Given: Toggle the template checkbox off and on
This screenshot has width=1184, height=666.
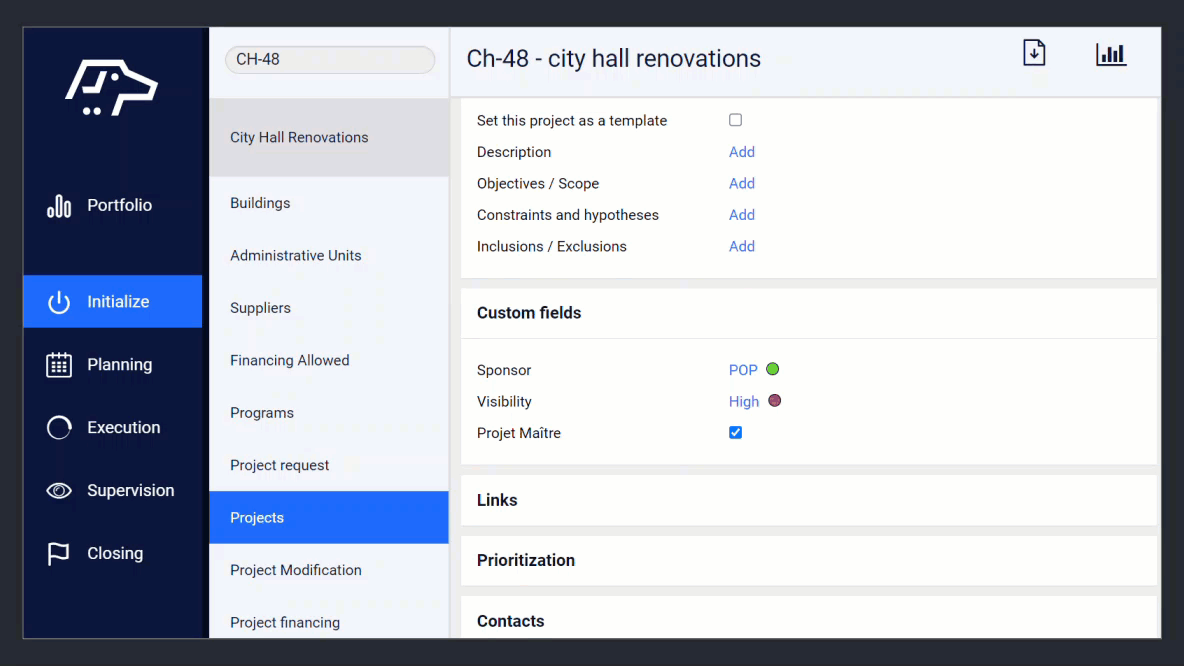Looking at the screenshot, I should coord(735,119).
